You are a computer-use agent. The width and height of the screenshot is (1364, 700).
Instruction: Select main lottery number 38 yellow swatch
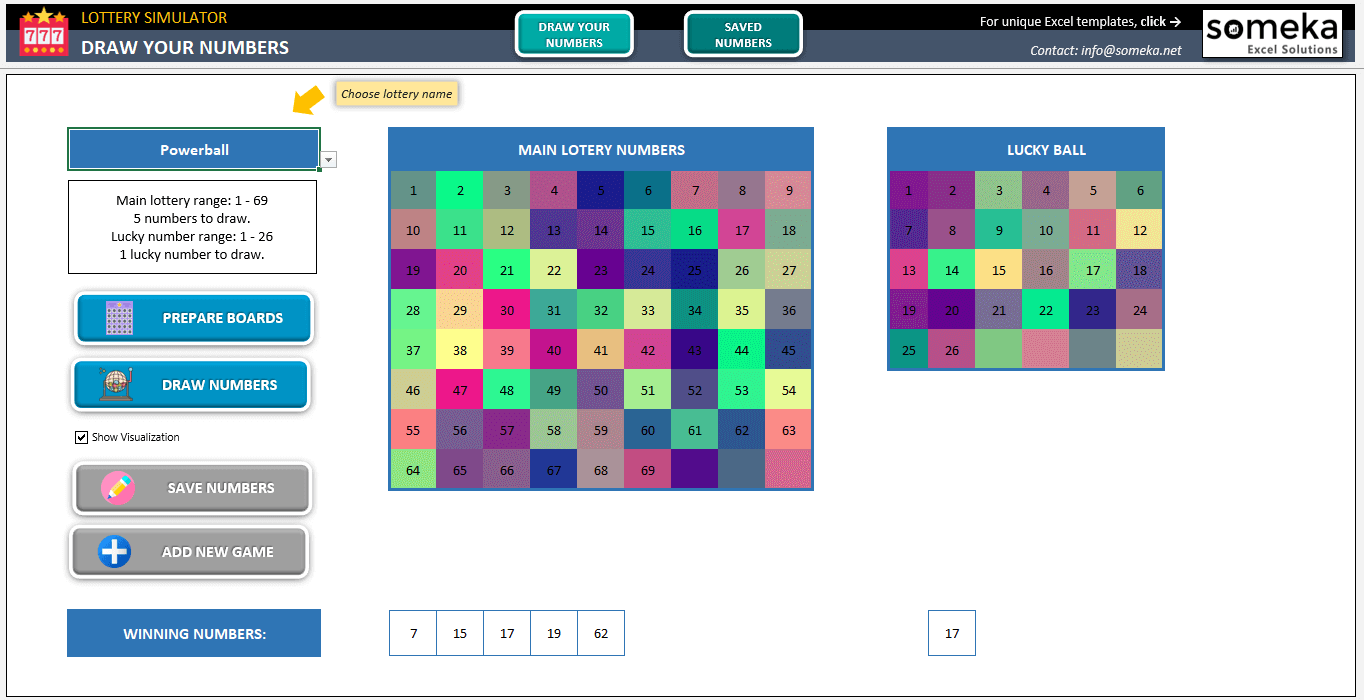click(460, 350)
